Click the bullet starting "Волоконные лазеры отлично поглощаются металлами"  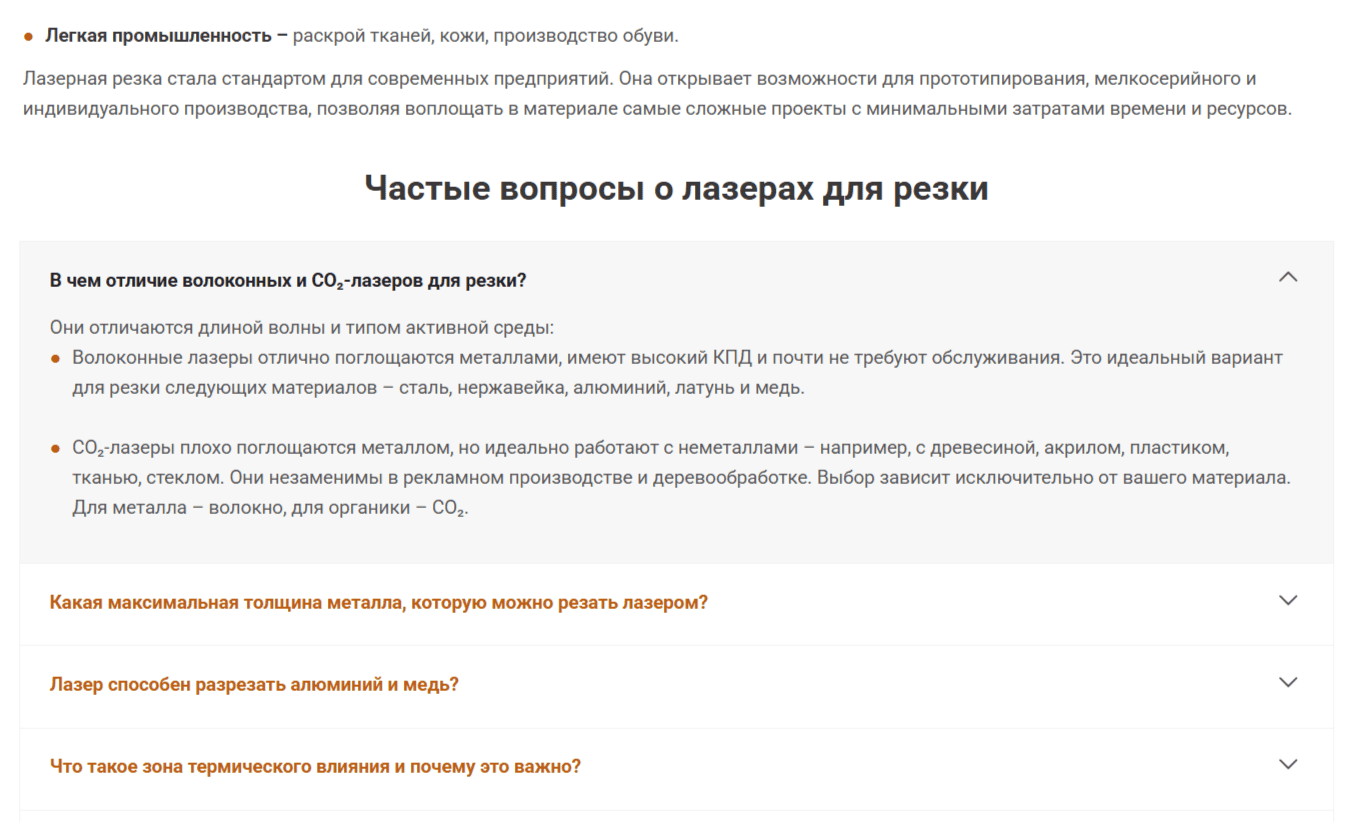677,373
